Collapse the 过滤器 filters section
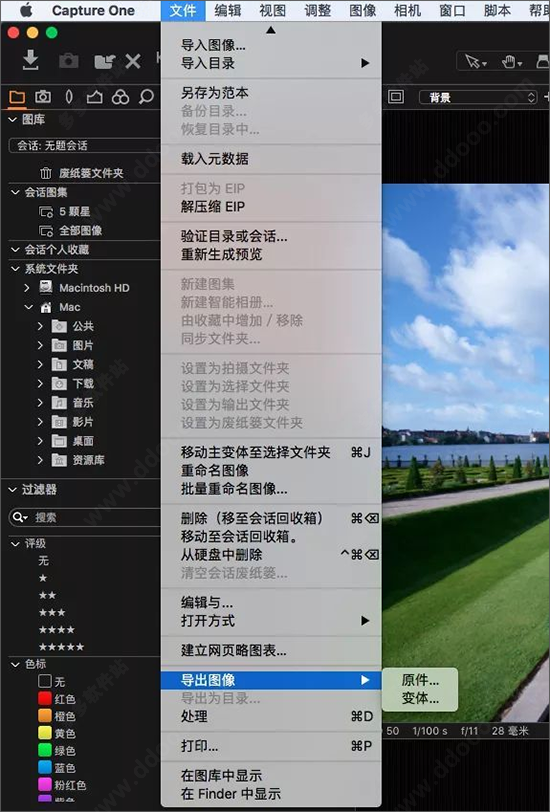550x812 pixels. (x=13, y=489)
